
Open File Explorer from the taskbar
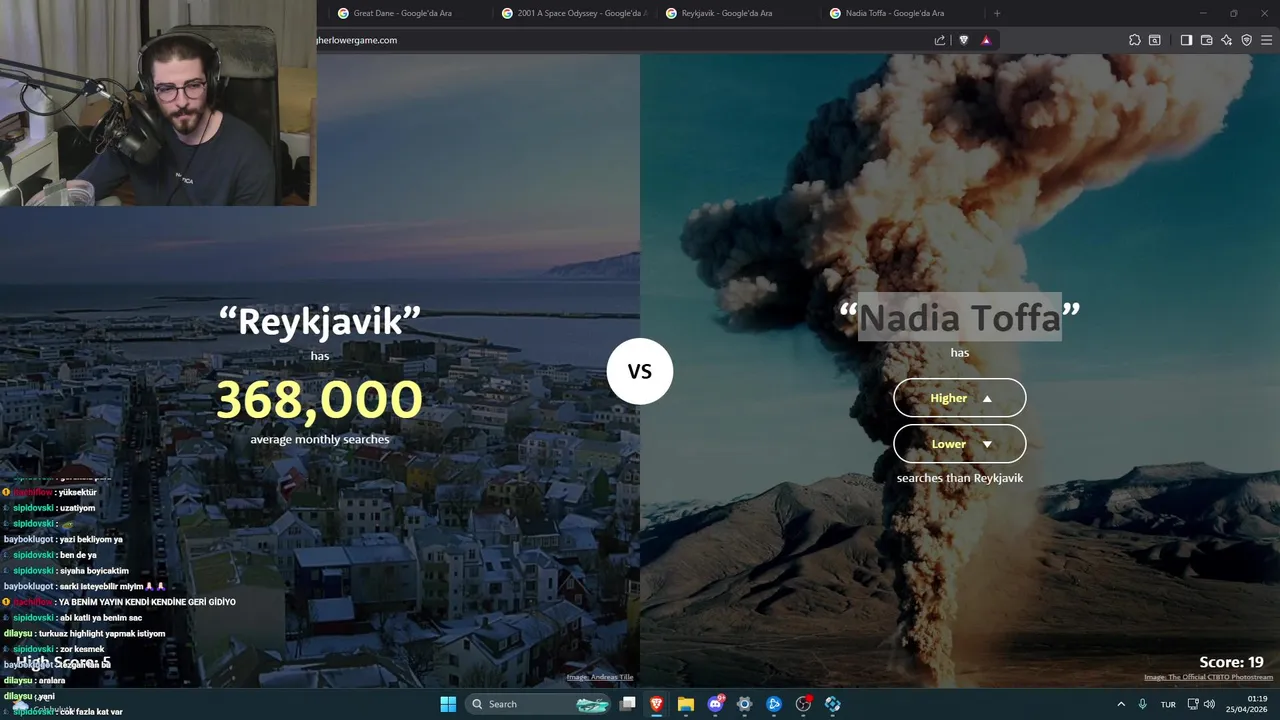tap(686, 704)
